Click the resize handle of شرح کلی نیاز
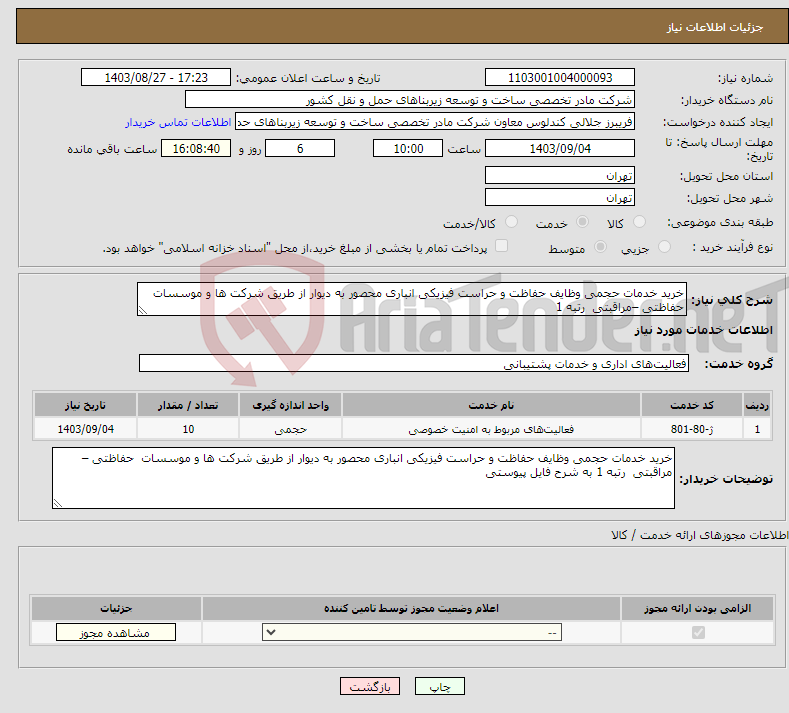 coord(142,310)
